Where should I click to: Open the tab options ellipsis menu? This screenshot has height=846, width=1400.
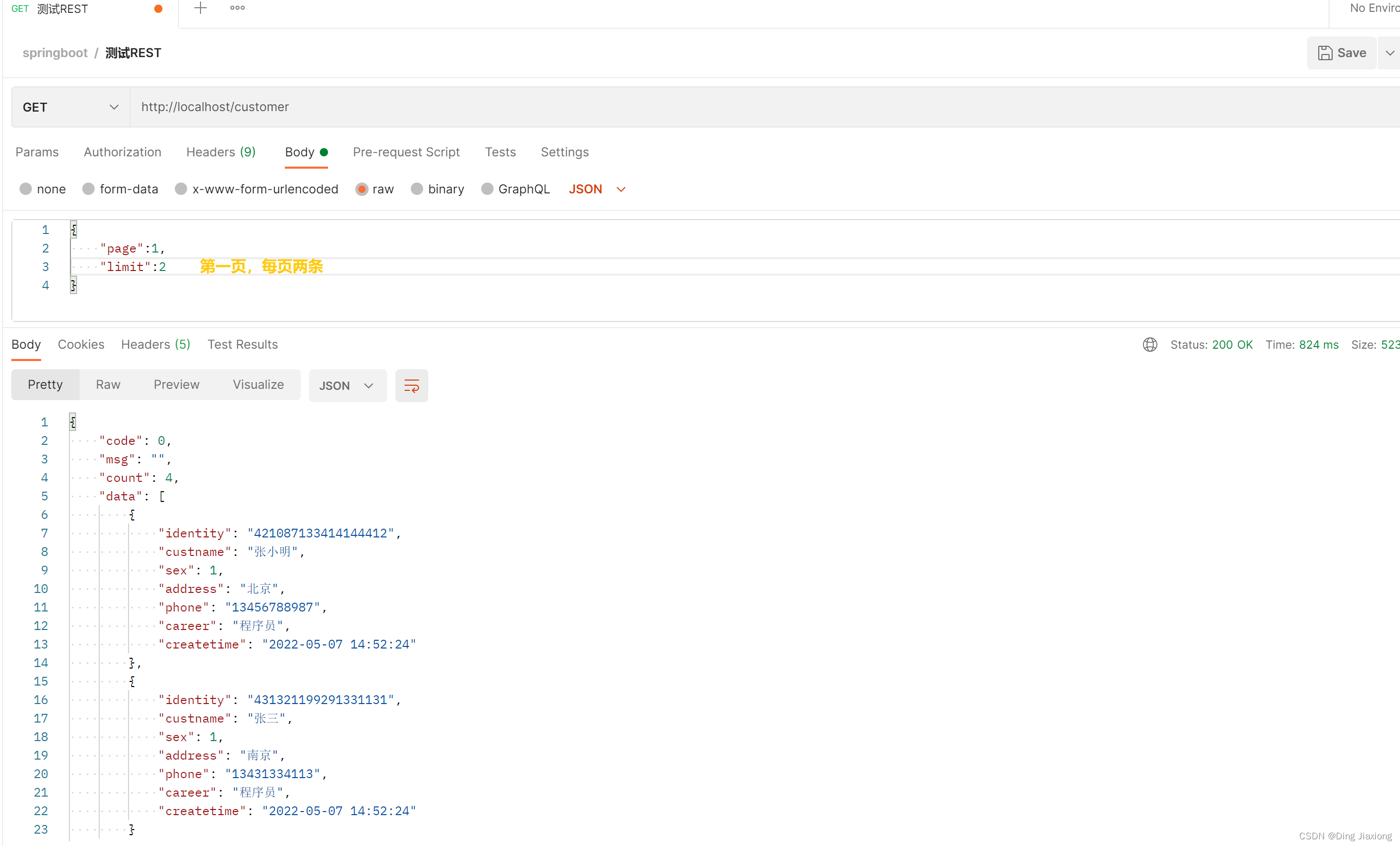tap(238, 8)
